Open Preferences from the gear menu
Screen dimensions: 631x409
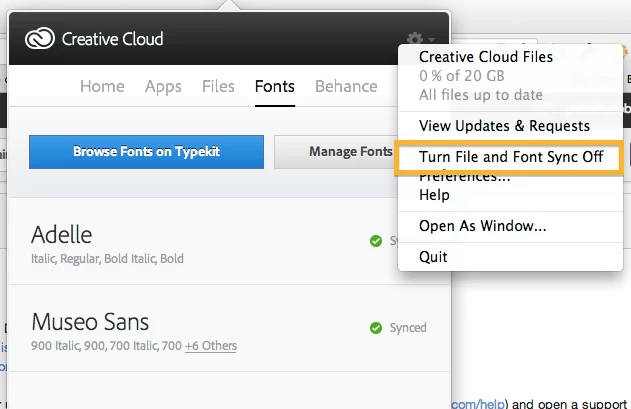coord(464,177)
